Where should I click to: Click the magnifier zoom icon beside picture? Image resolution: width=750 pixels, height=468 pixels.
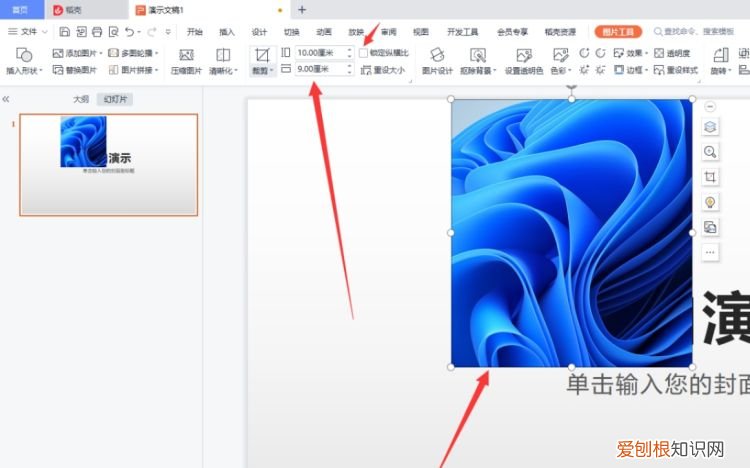pos(710,152)
